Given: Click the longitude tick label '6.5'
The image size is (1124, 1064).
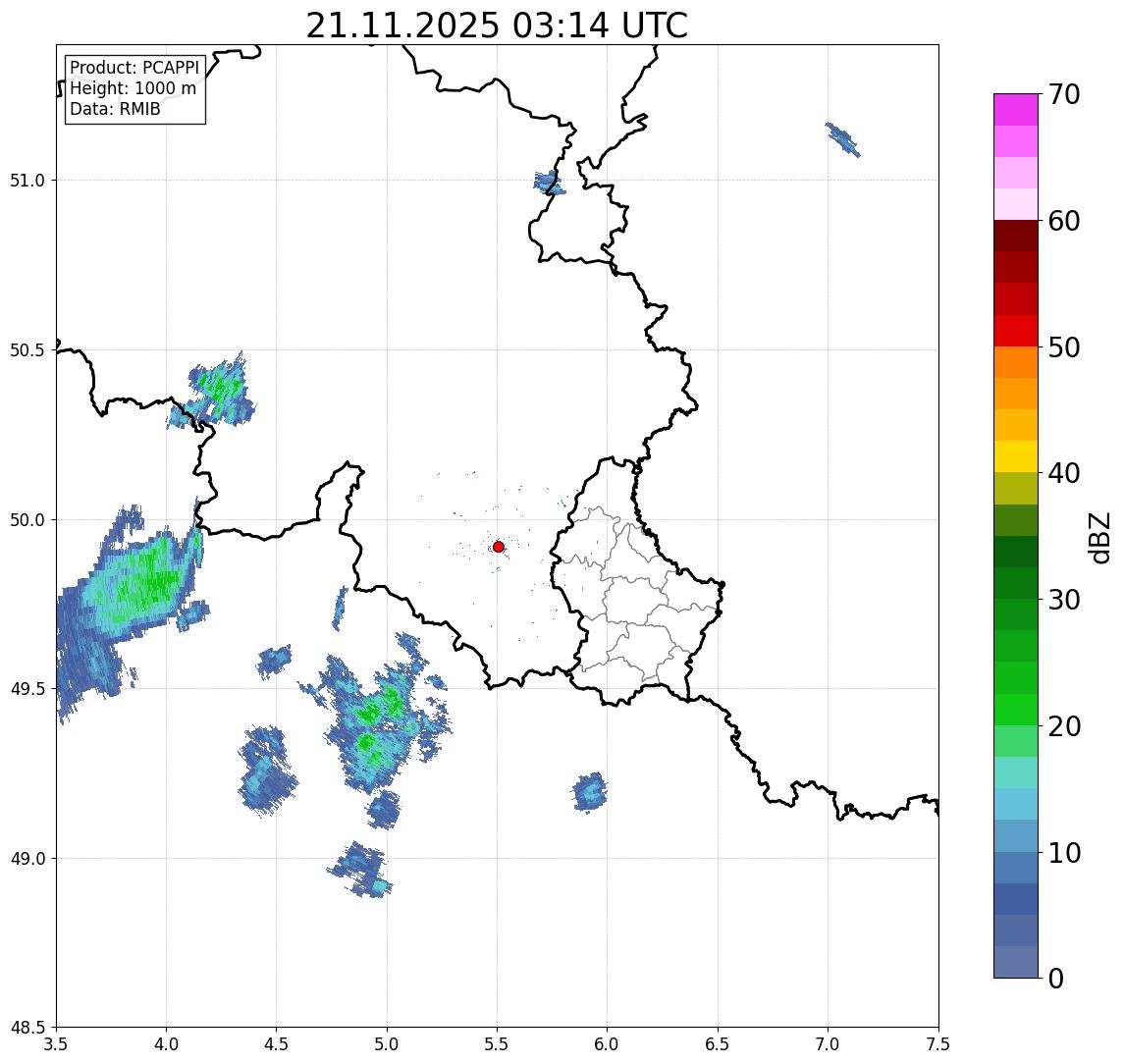Looking at the screenshot, I should tap(718, 1044).
